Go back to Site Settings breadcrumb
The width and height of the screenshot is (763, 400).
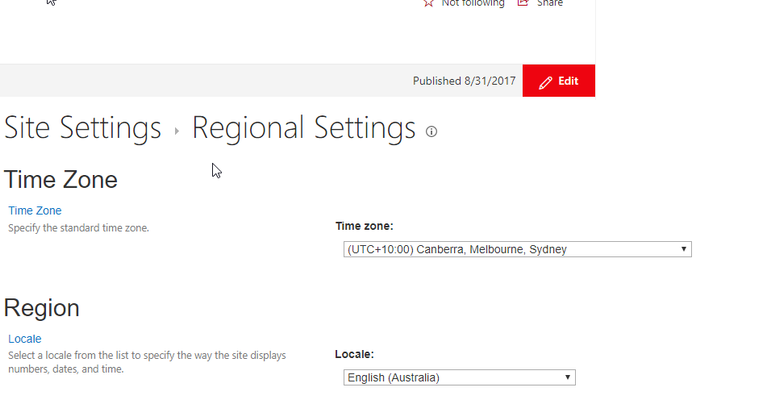click(x=83, y=128)
